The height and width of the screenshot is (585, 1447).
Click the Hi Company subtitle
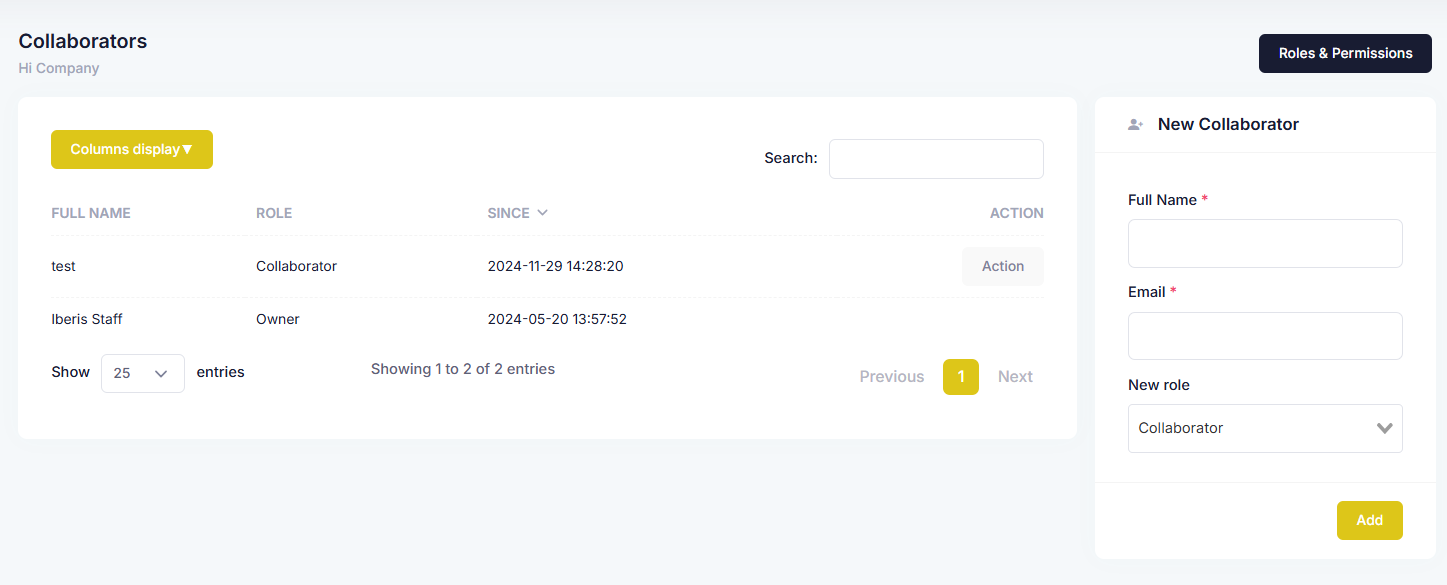tap(59, 68)
